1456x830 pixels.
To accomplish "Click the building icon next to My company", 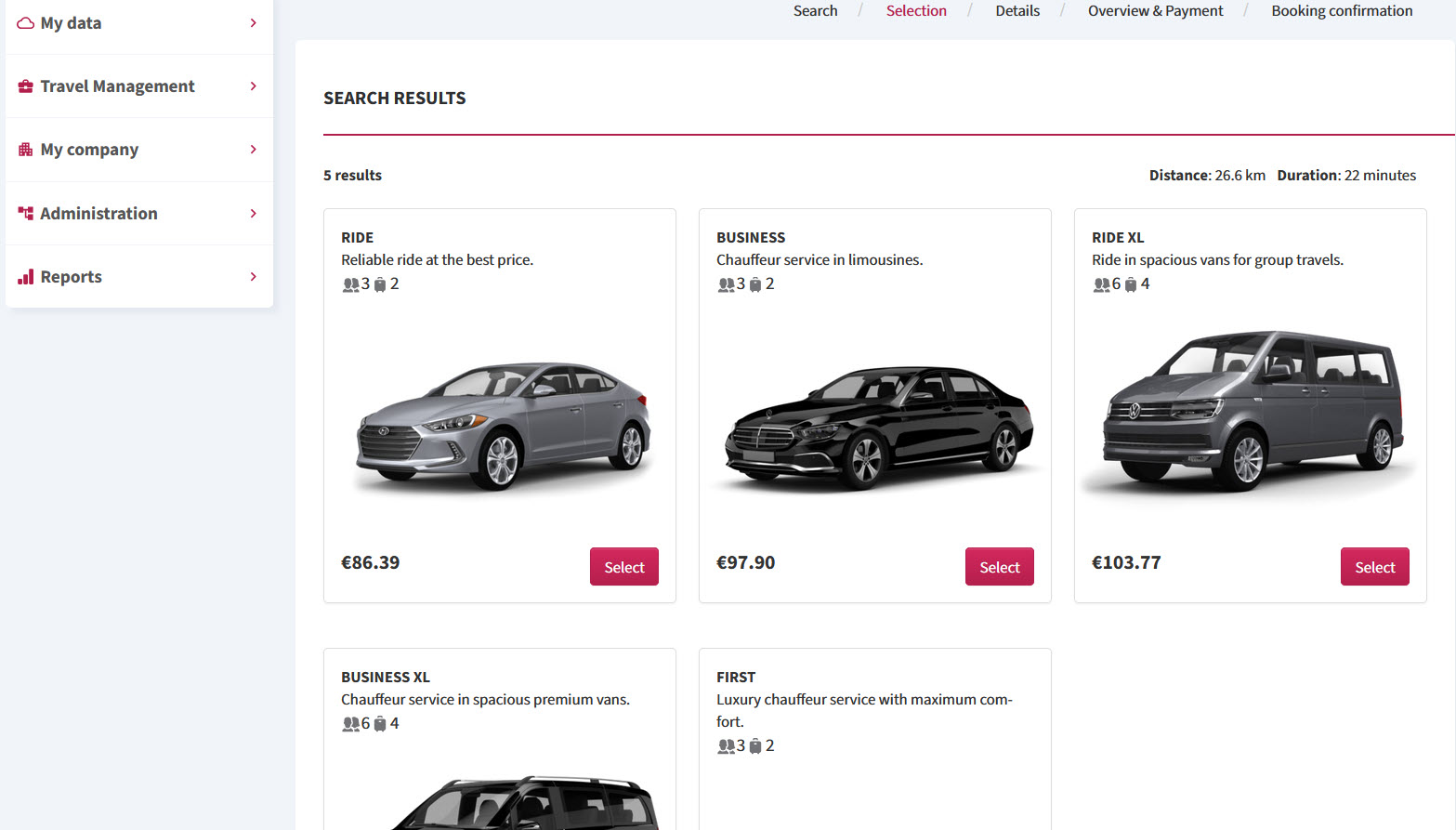I will tap(26, 150).
